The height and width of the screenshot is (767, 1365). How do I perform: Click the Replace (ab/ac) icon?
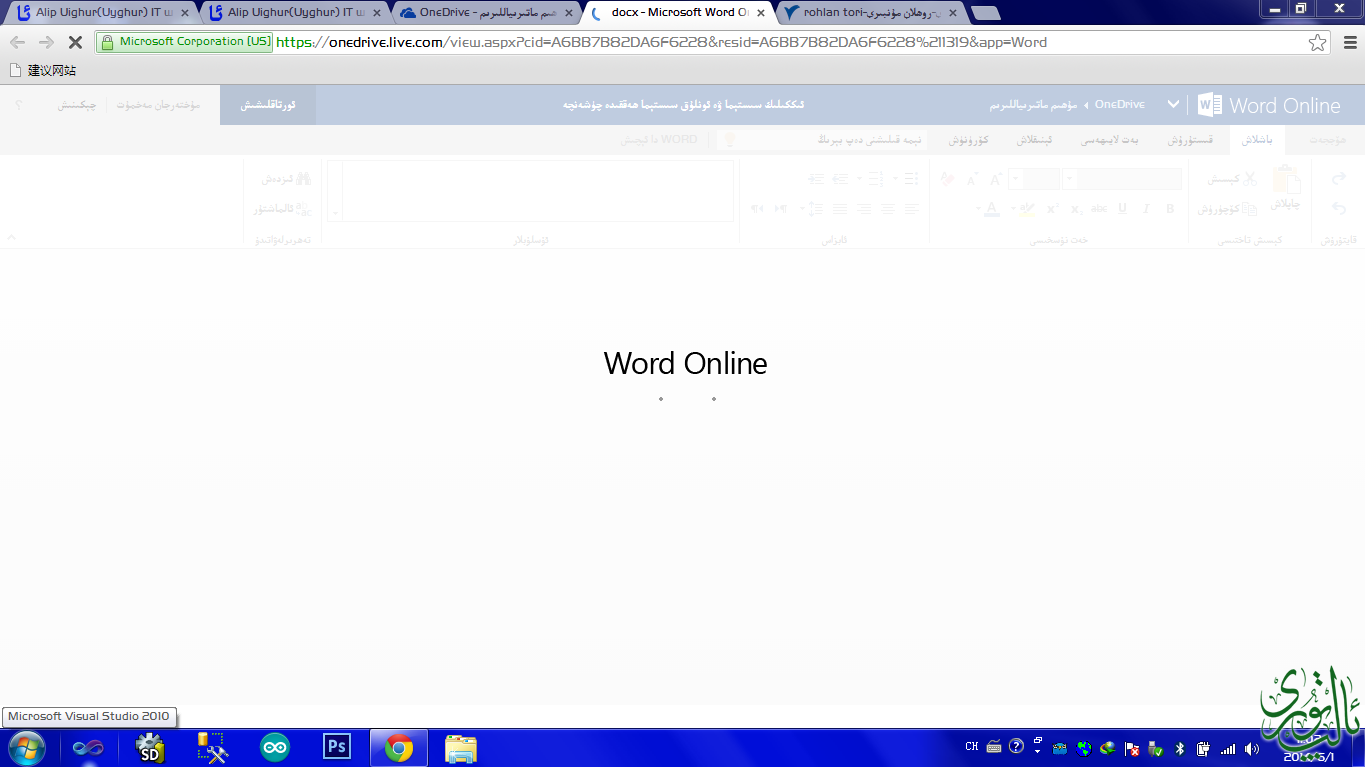click(x=304, y=209)
